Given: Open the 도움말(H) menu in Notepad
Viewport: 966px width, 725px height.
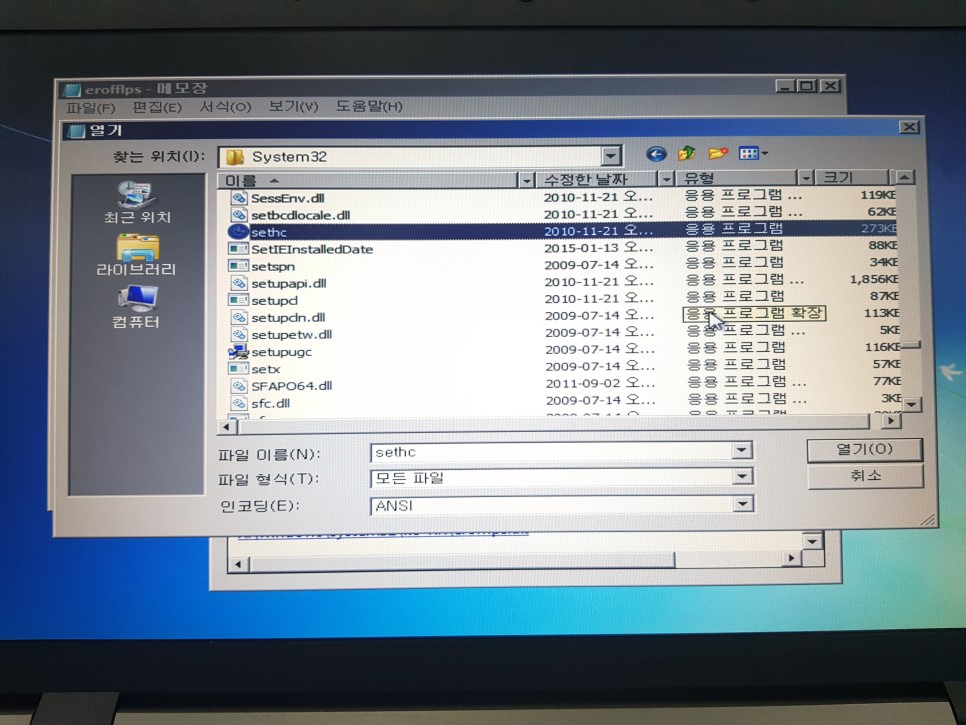Looking at the screenshot, I should point(369,106).
